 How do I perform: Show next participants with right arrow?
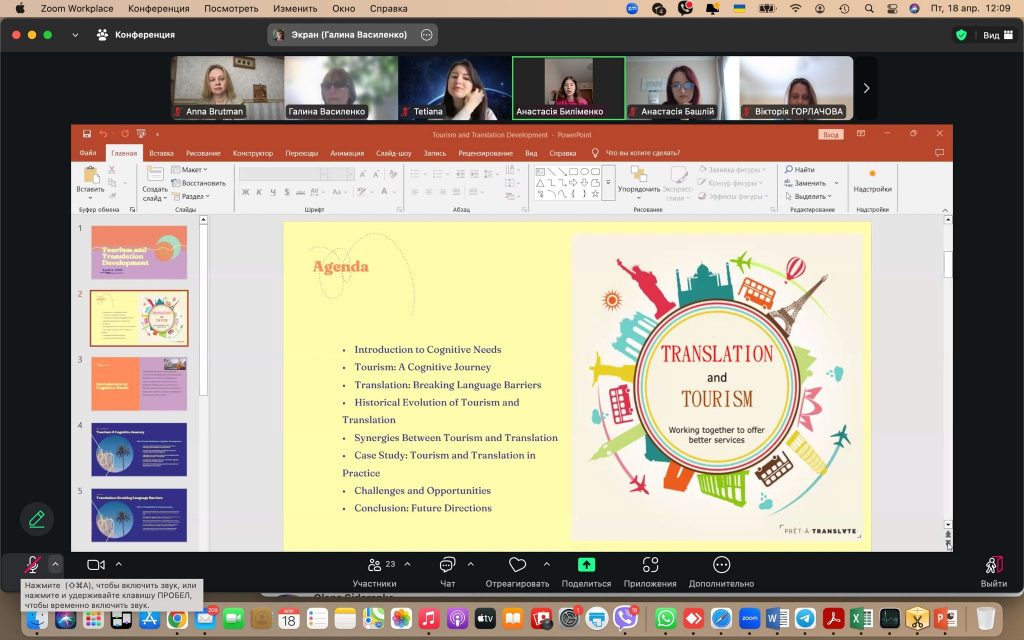[x=866, y=88]
